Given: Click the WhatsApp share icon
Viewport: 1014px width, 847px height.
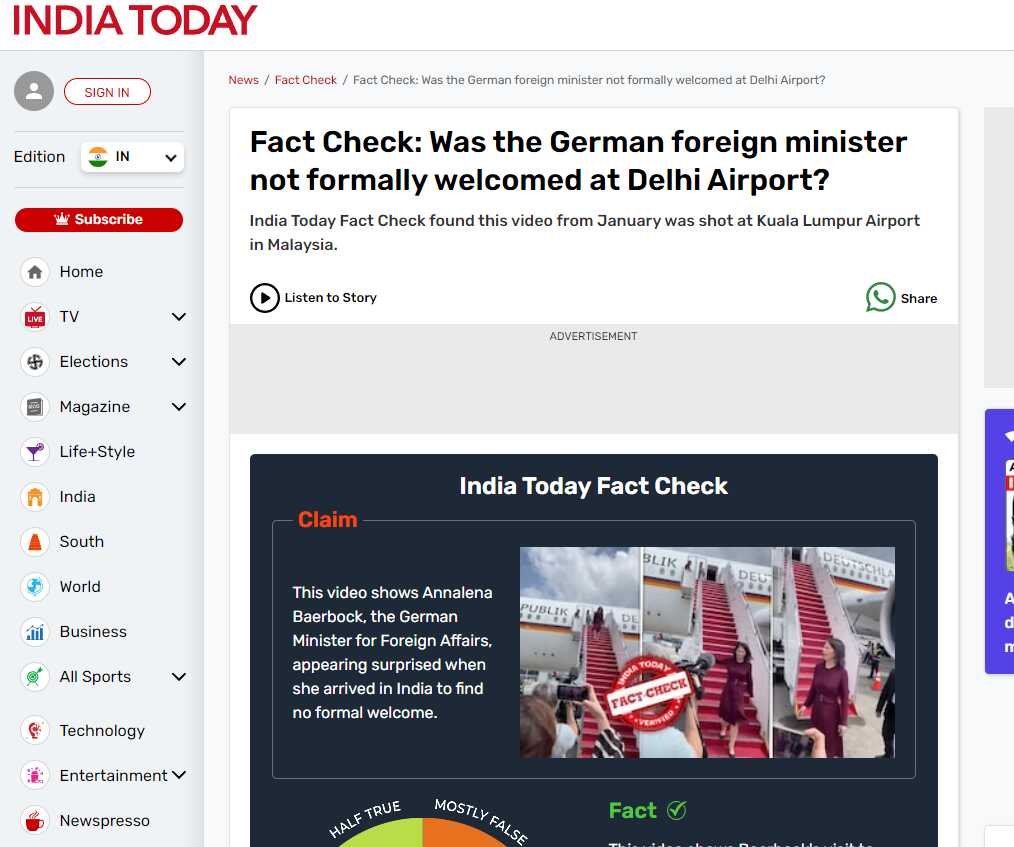Looking at the screenshot, I should tap(880, 297).
